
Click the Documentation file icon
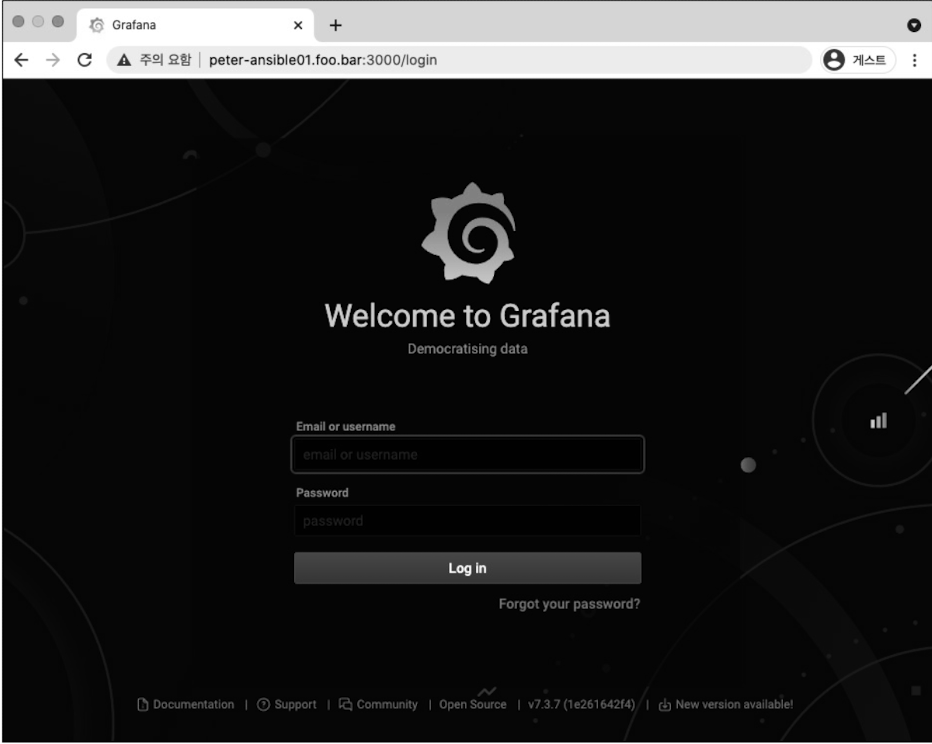(143, 704)
